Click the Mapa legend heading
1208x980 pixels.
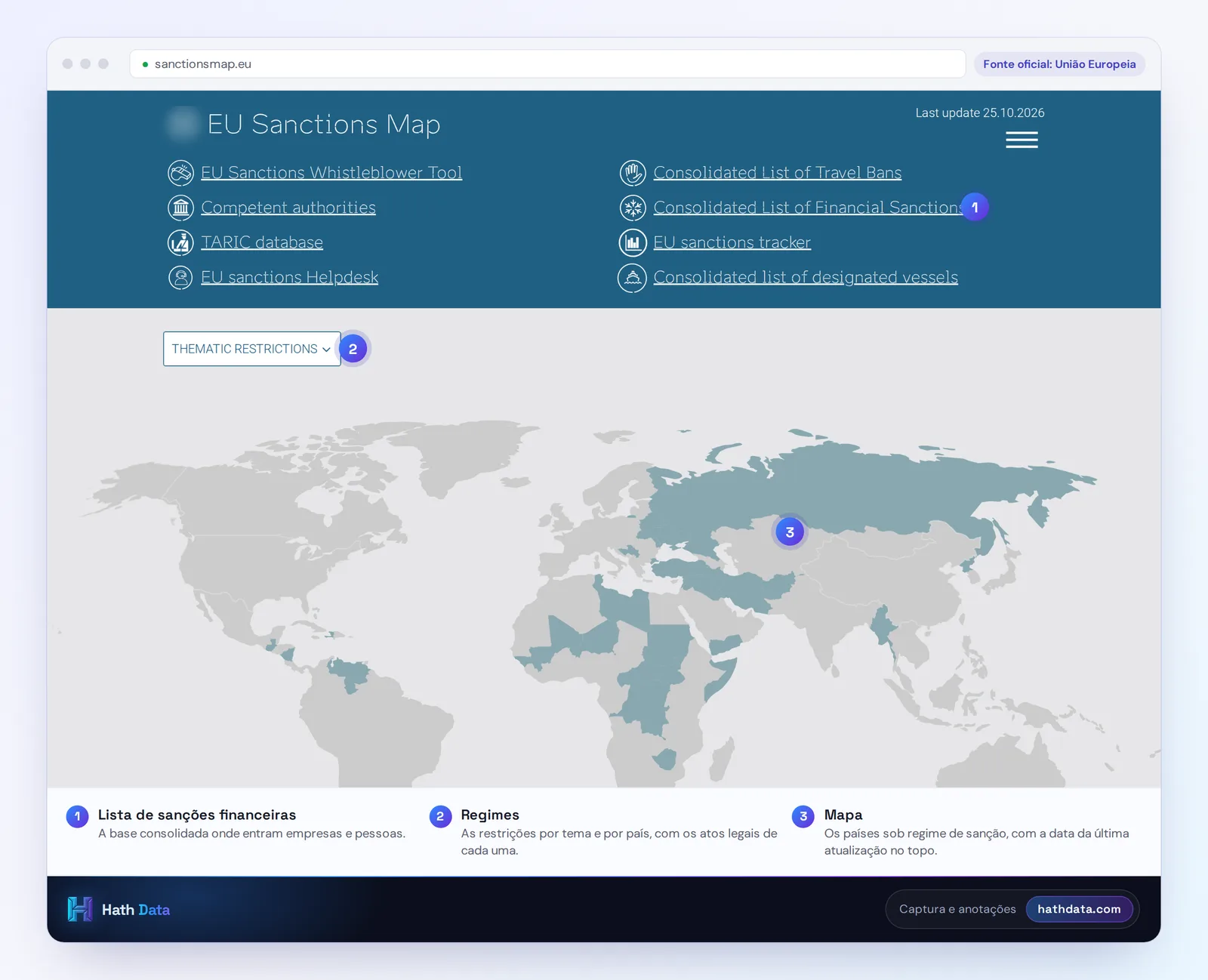[x=843, y=815]
